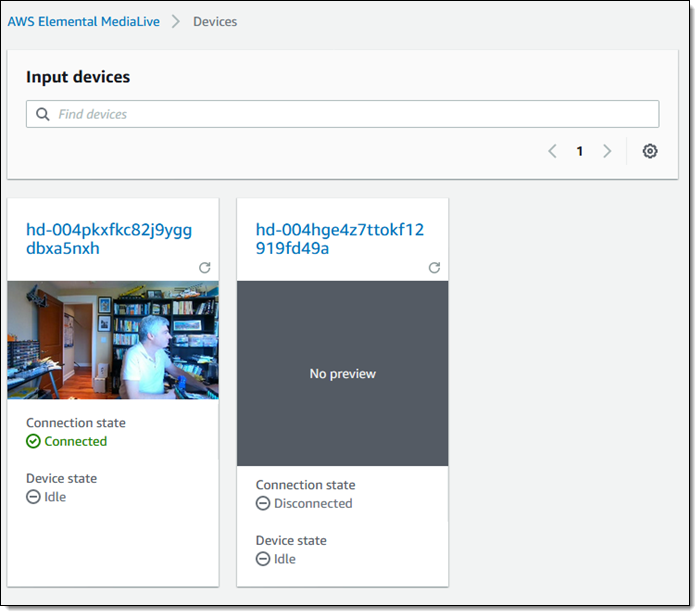Refresh the hd-004hge4z7ttokf12919fd49a device card

click(434, 268)
